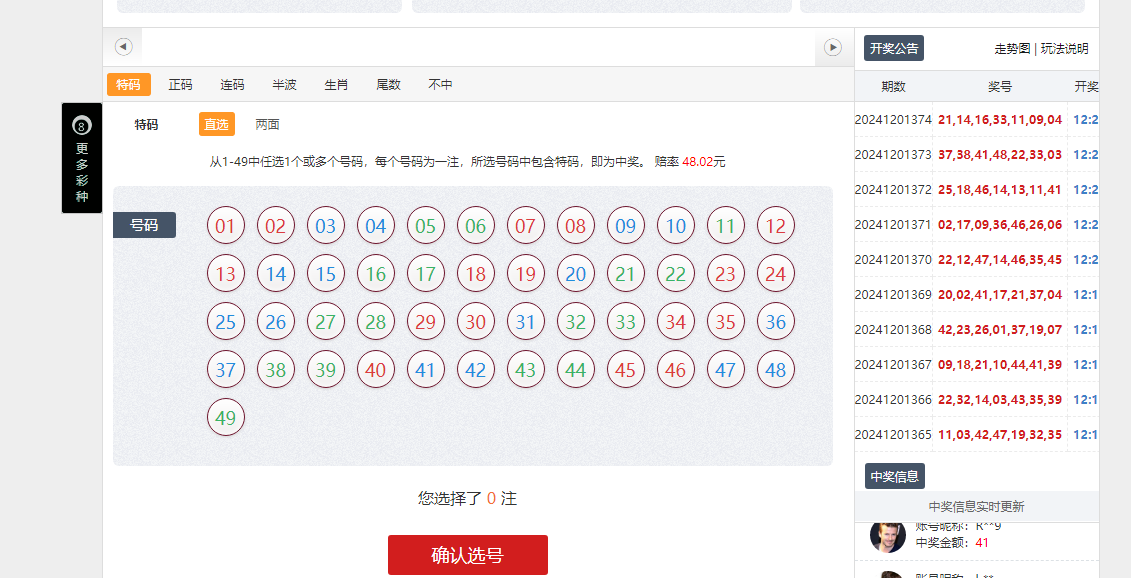The width and height of the screenshot is (1131, 578).
Task: Open the 开奖公告 announcements
Action: pos(895,47)
